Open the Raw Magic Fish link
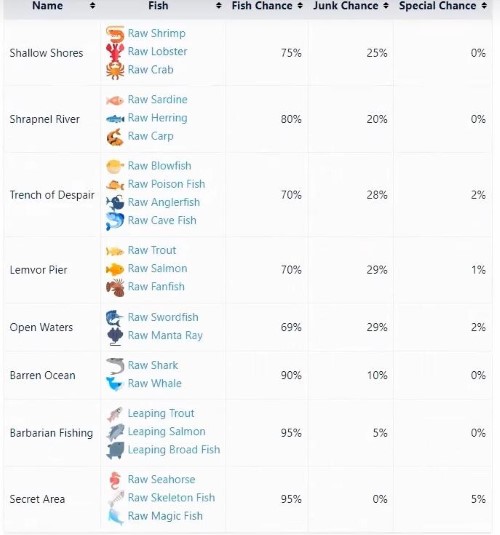Screen dimensions: 500x535 point(165,516)
